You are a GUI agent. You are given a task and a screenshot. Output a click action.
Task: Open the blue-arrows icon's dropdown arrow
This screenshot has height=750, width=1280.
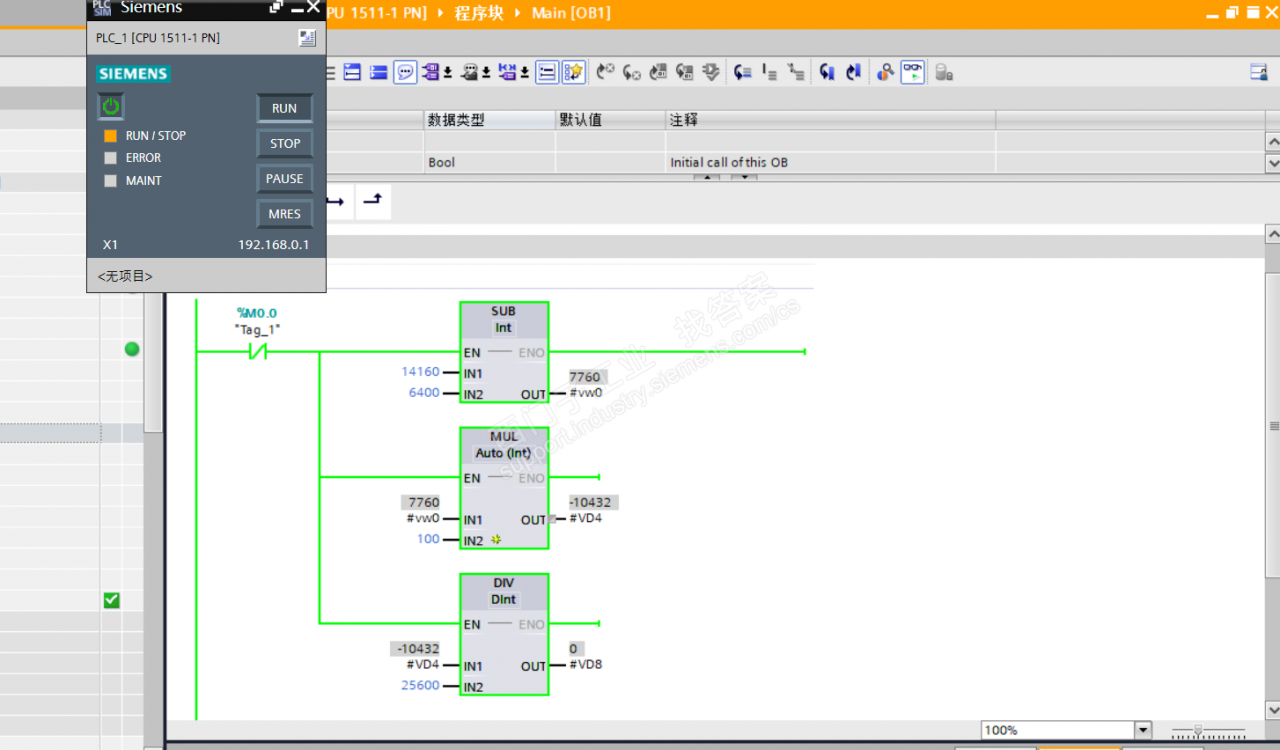pos(524,73)
